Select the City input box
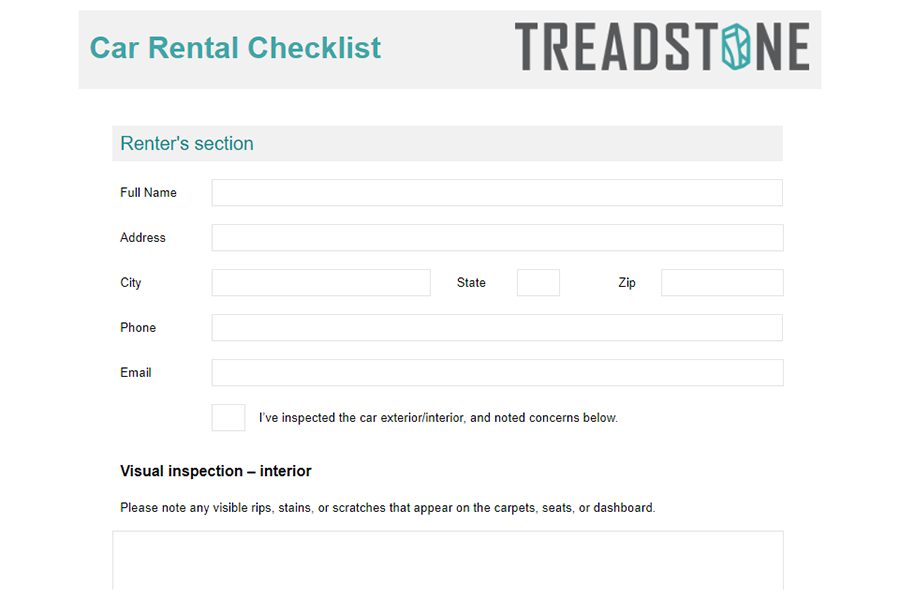The height and width of the screenshot is (600, 900). click(321, 282)
